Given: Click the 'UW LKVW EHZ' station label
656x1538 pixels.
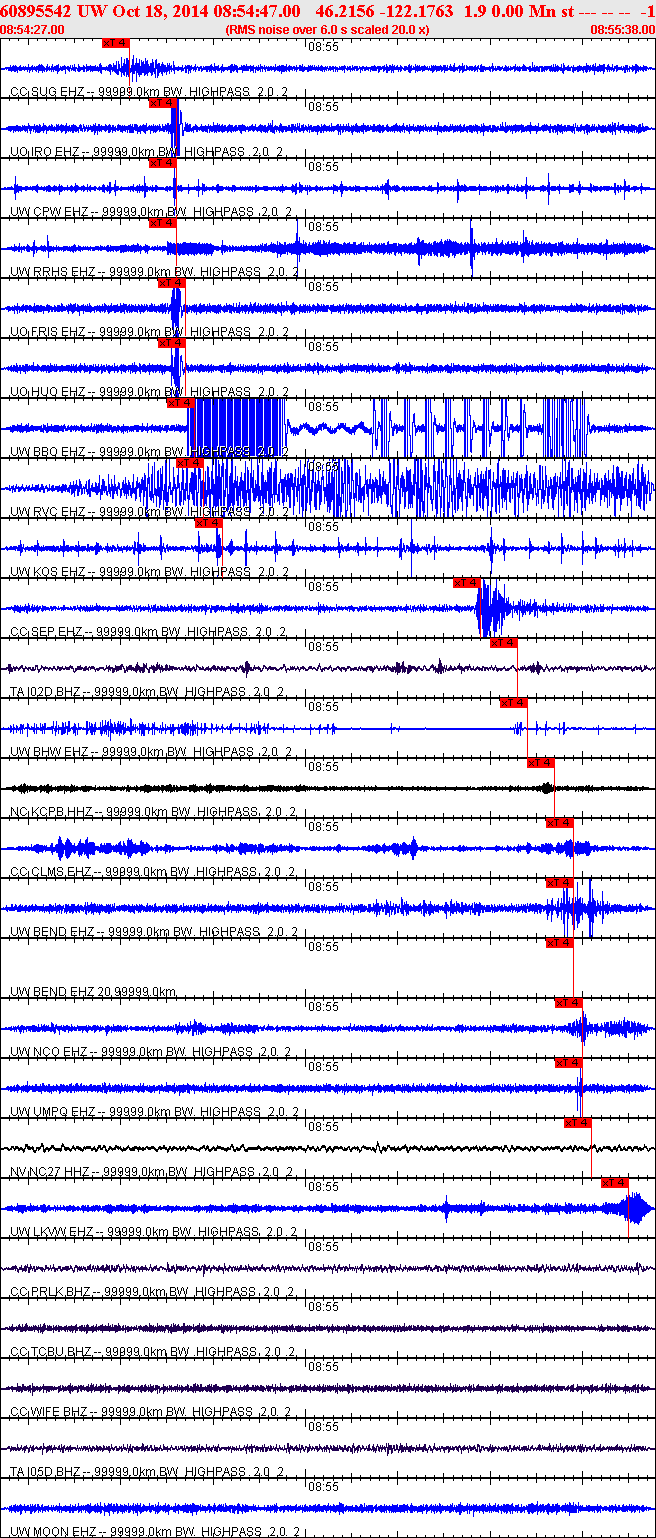Looking at the screenshot, I should coord(52,1232).
